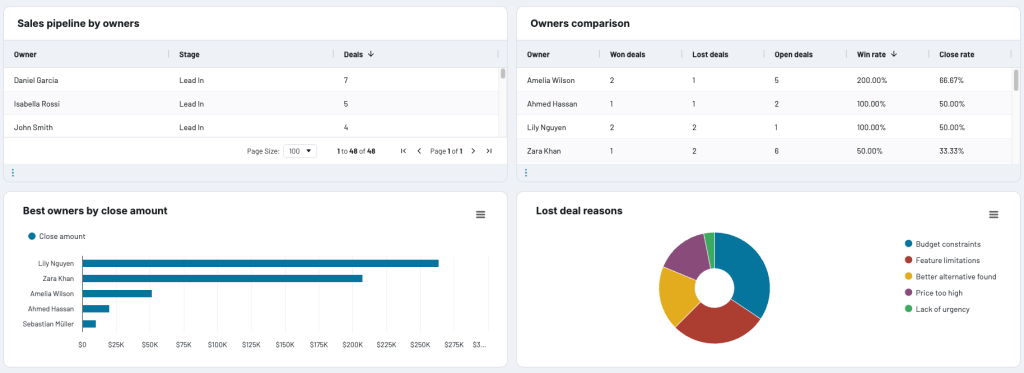Click the 66.67% close rate cell

[952, 80]
